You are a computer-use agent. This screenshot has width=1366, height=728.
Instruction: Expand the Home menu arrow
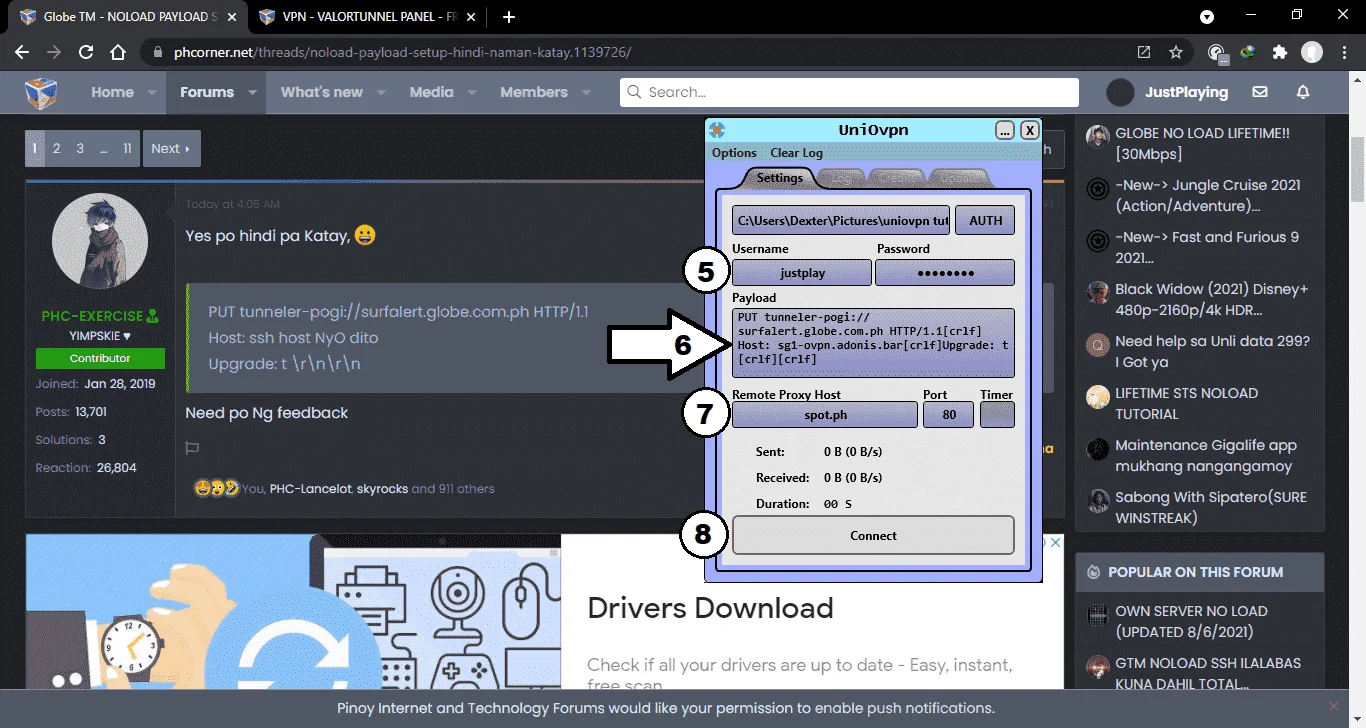(152, 92)
